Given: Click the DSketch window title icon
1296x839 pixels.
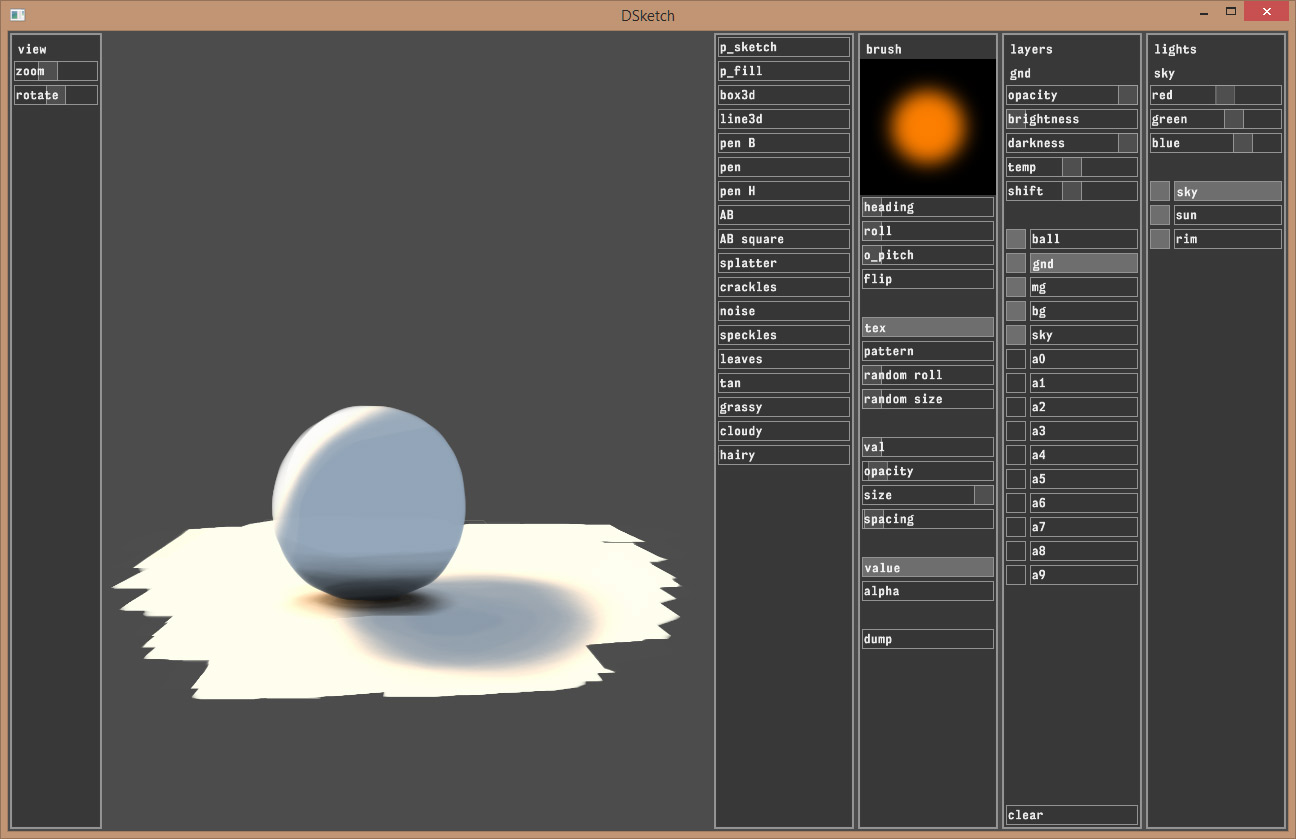Looking at the screenshot, I should (17, 14).
